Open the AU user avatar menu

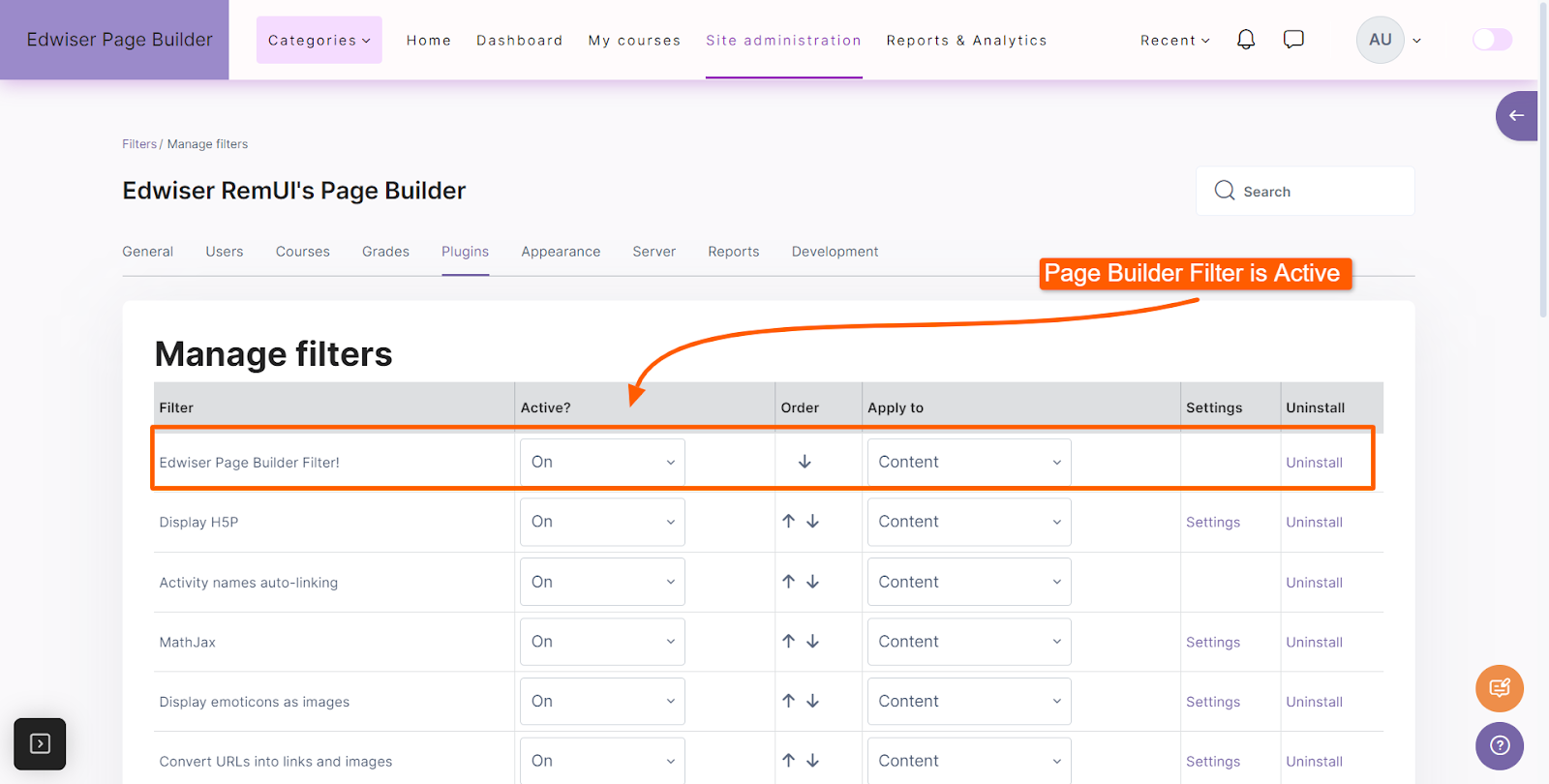click(1389, 40)
